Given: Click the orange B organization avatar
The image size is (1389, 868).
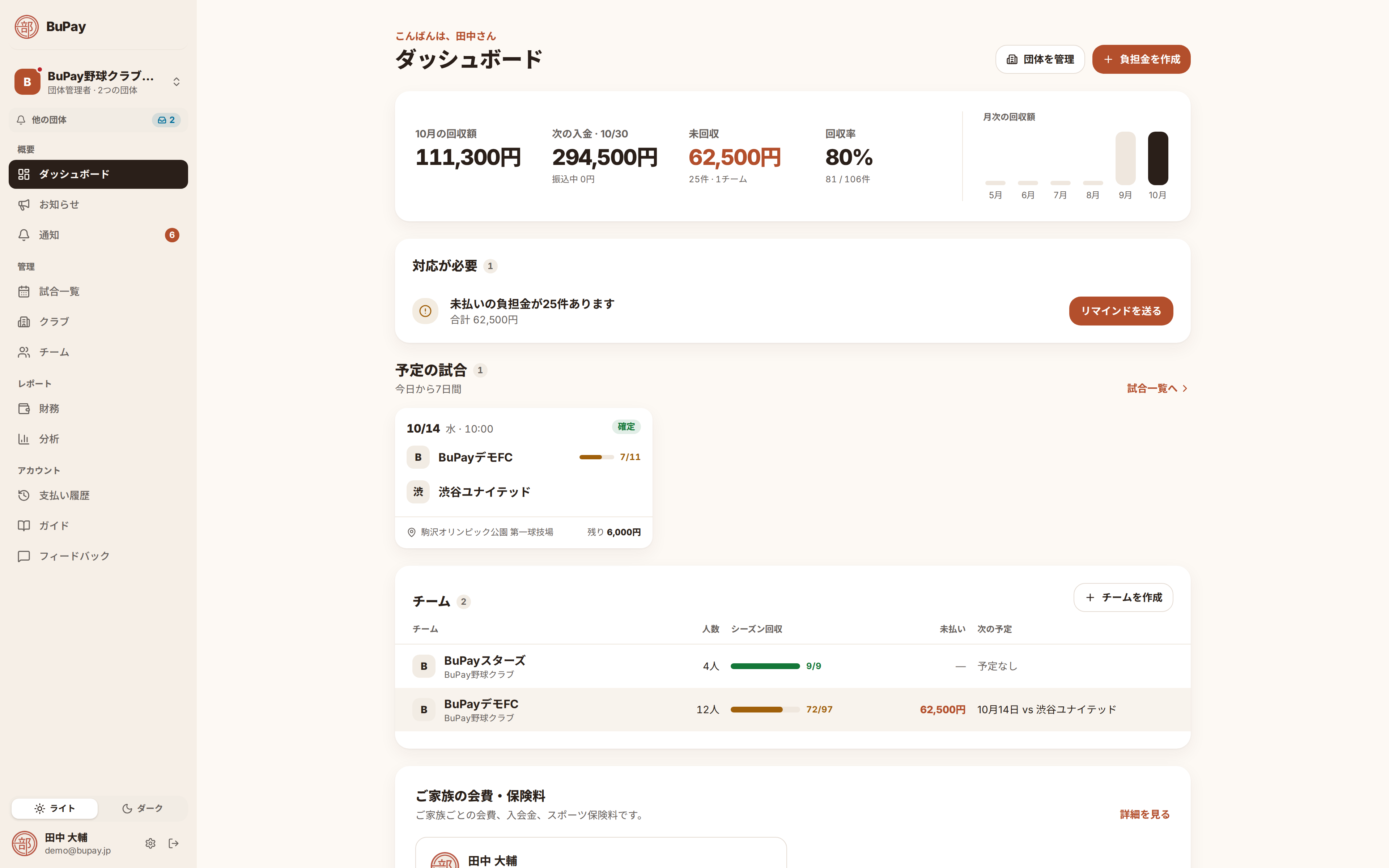Looking at the screenshot, I should click(x=27, y=81).
